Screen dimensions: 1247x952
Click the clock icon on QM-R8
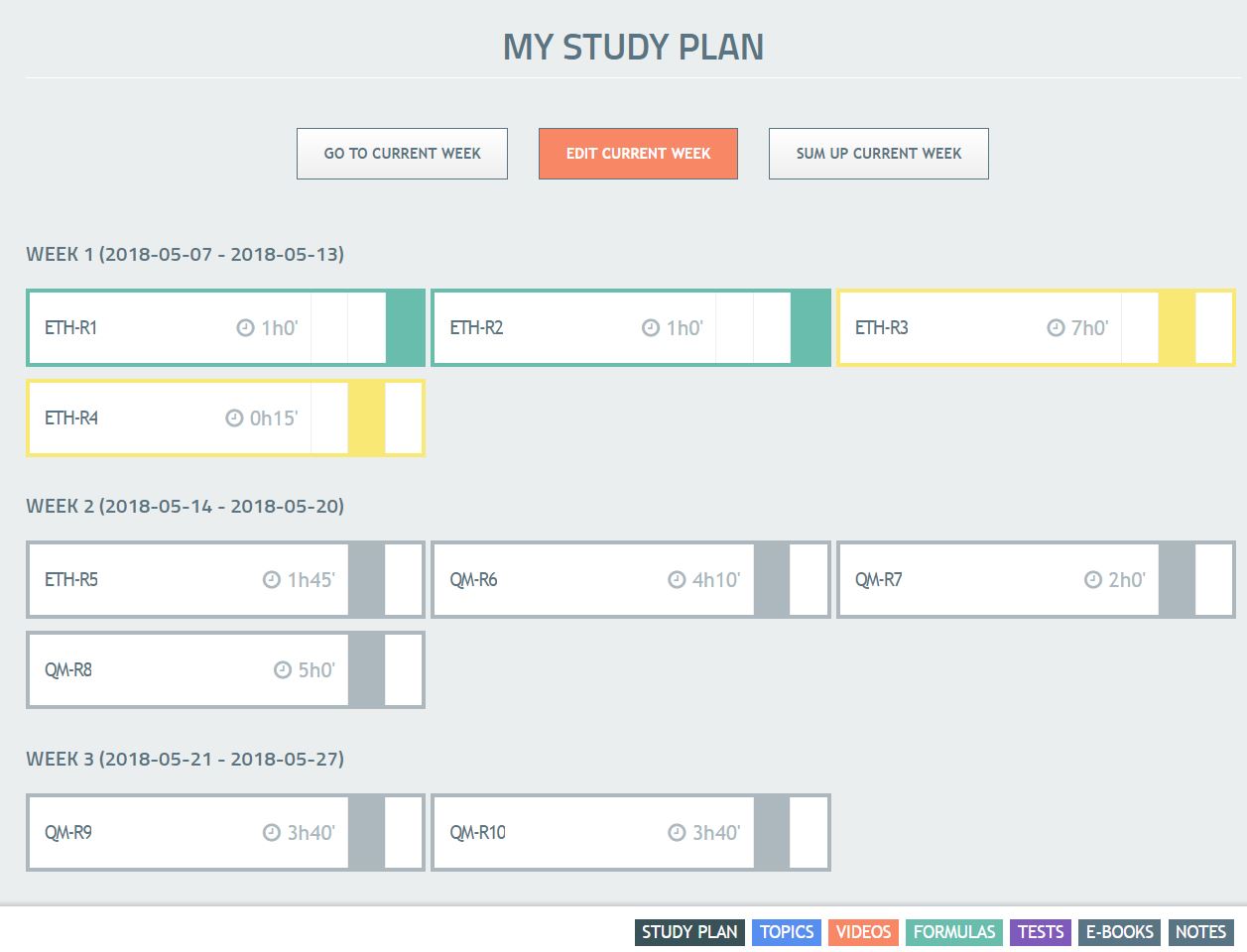pos(283,670)
